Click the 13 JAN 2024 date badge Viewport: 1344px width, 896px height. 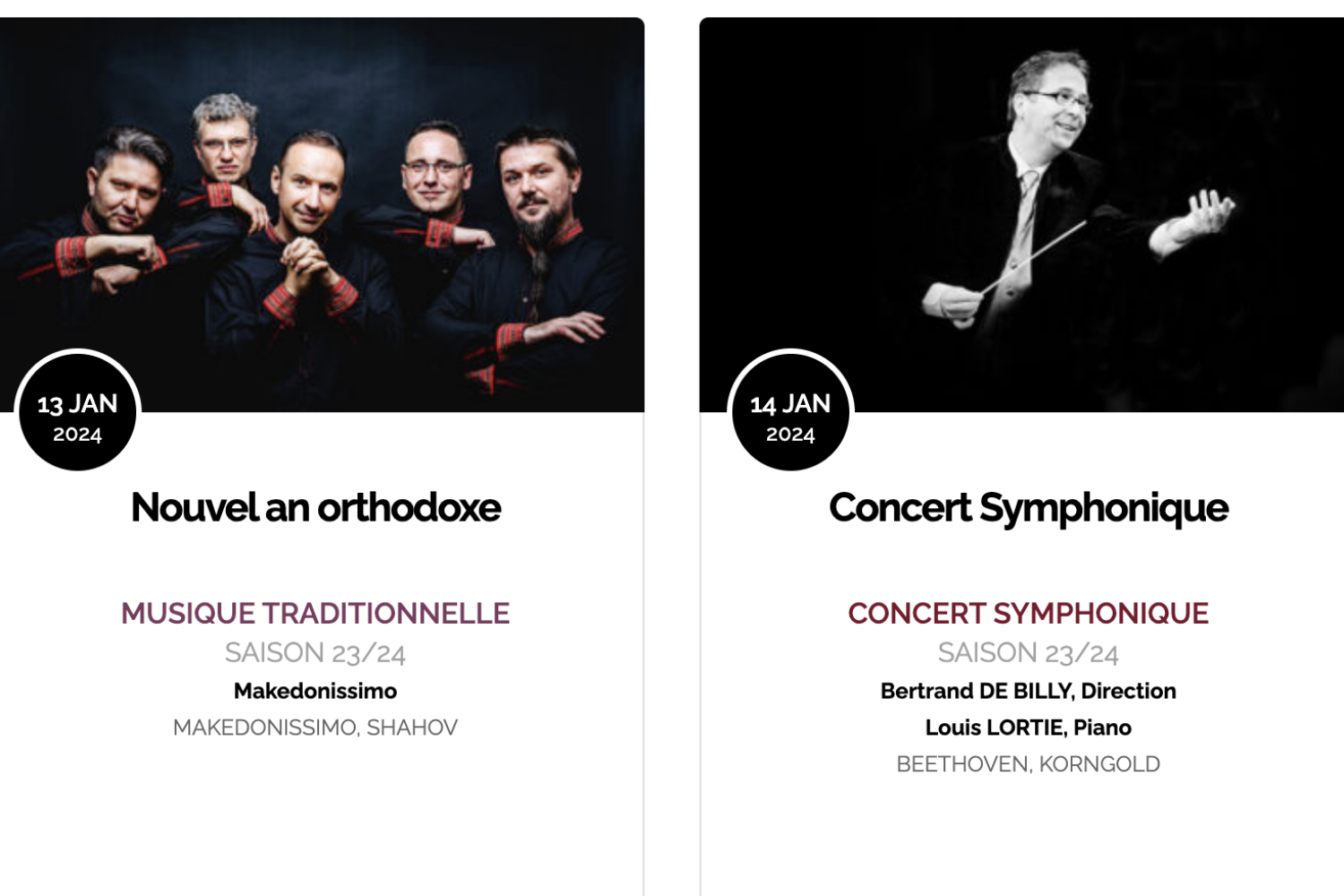pos(77,416)
